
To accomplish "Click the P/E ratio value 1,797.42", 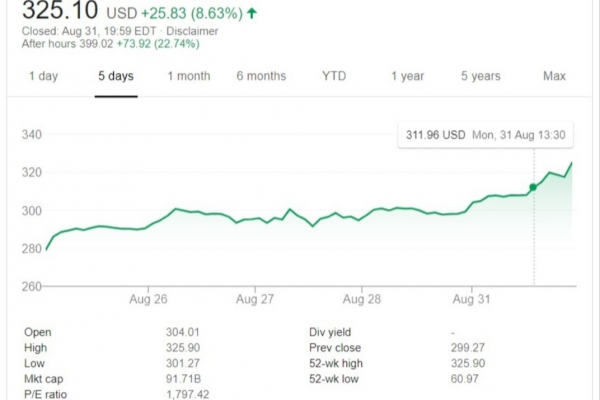I will coord(187,394).
